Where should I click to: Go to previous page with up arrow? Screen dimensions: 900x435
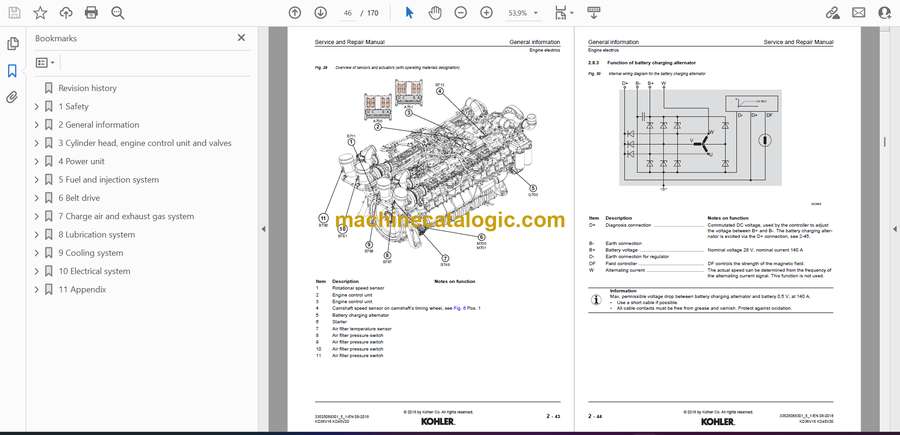[295, 13]
